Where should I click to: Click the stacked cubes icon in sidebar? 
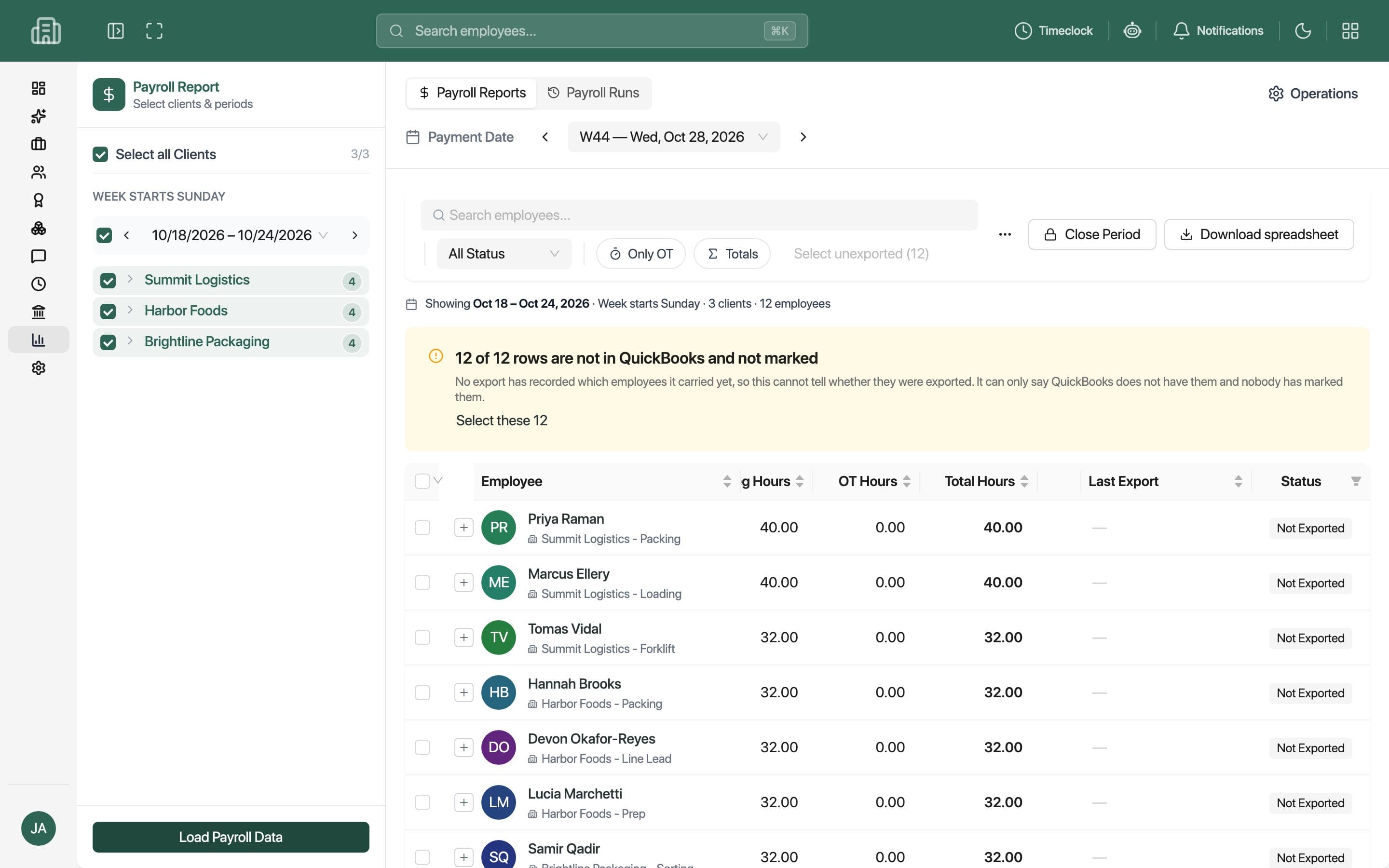coord(39,228)
